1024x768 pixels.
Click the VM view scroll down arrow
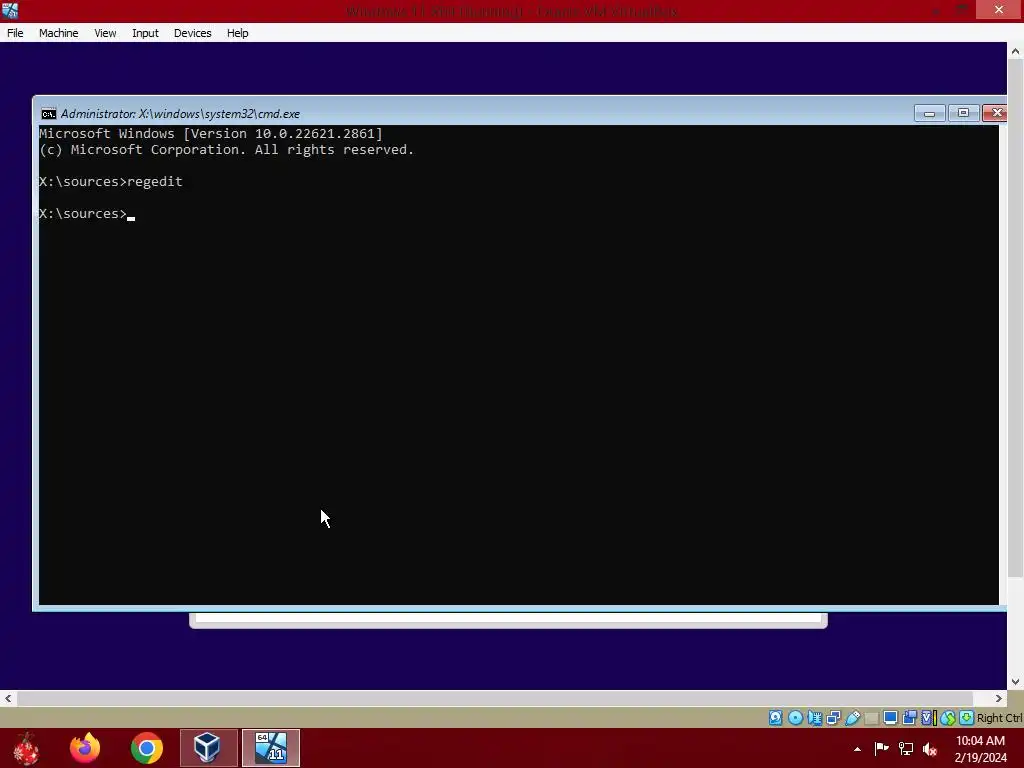tap(1015, 681)
